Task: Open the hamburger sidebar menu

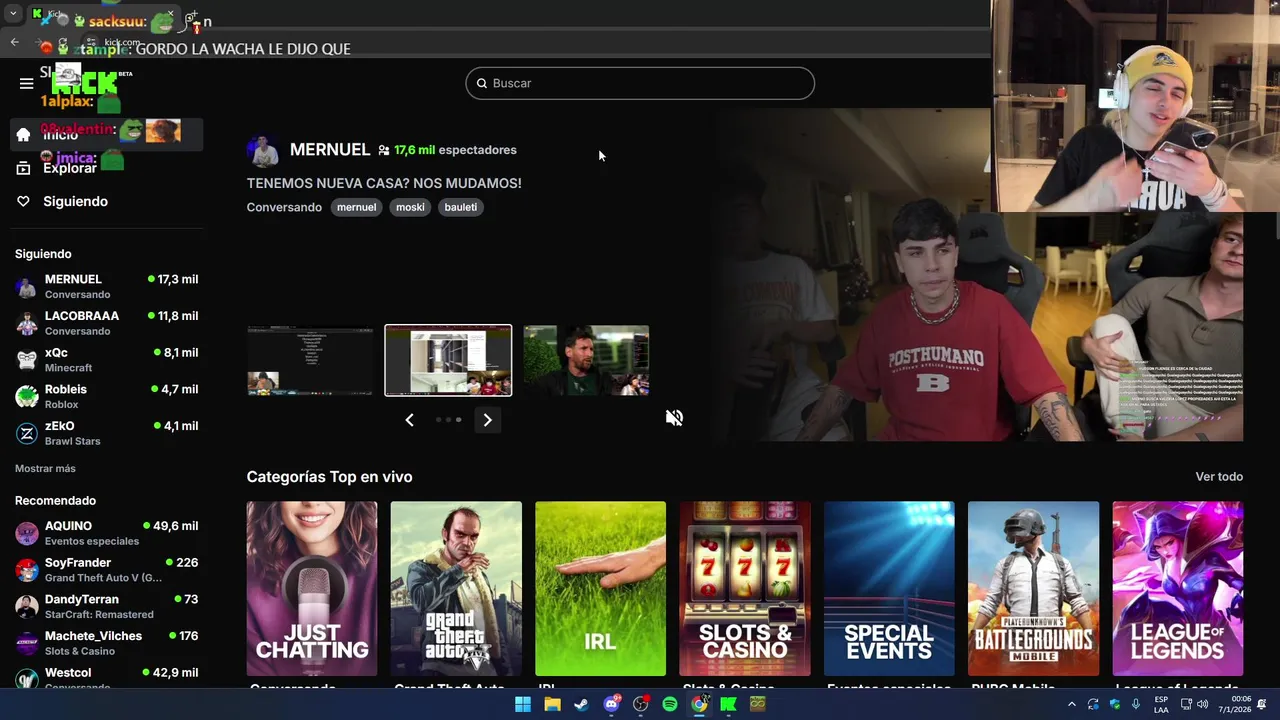Action: tap(27, 83)
